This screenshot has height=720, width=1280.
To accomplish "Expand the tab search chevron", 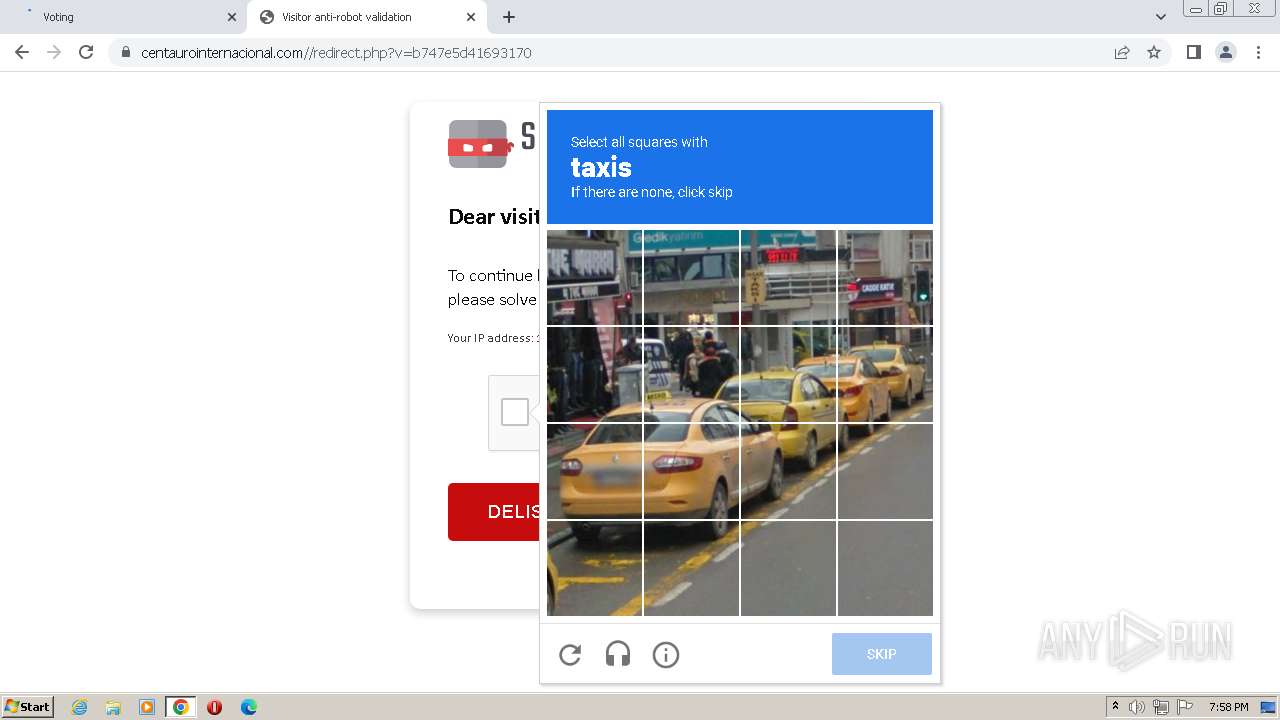I will 1160,17.
